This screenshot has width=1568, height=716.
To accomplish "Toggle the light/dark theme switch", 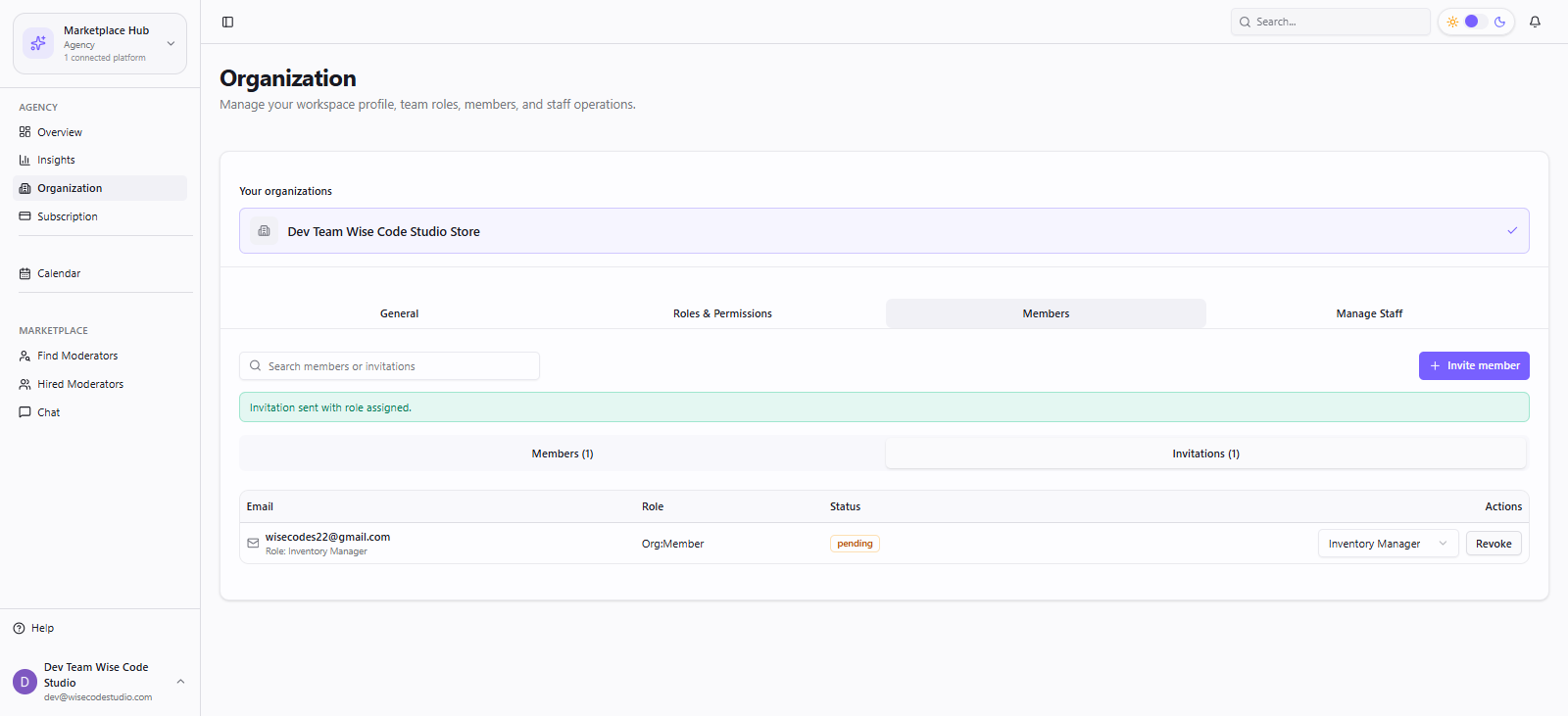I will click(x=1476, y=22).
